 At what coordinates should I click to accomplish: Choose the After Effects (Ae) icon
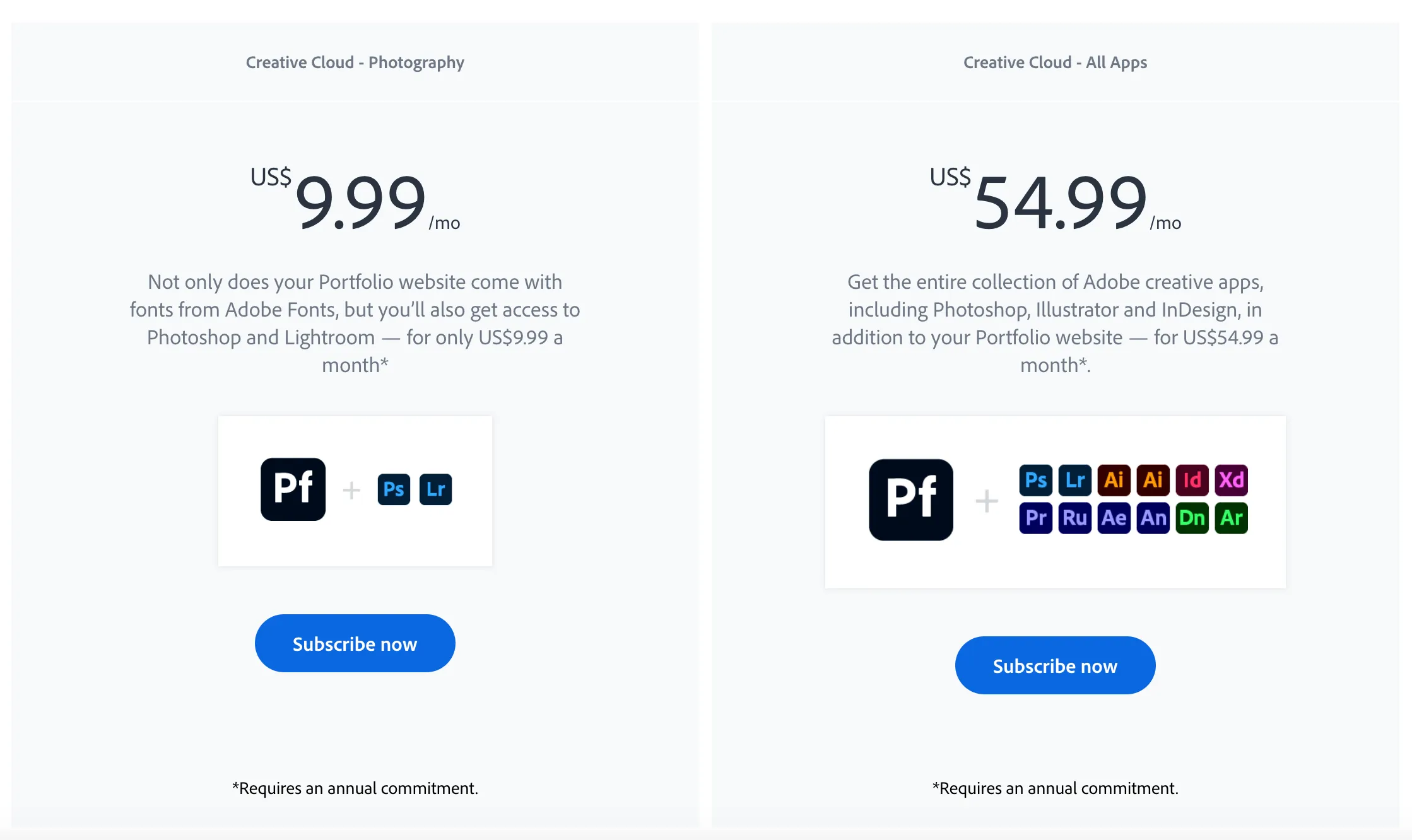[1114, 518]
